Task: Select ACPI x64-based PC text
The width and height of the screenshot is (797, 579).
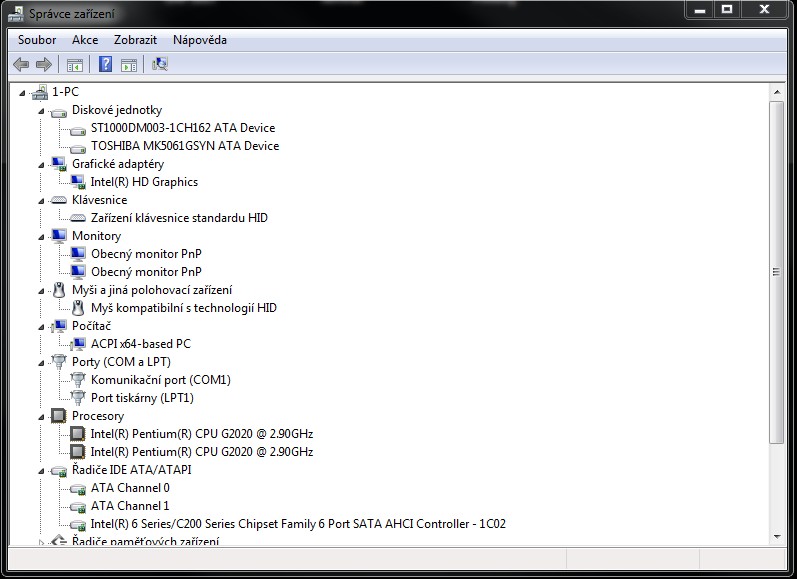Action: coord(141,344)
